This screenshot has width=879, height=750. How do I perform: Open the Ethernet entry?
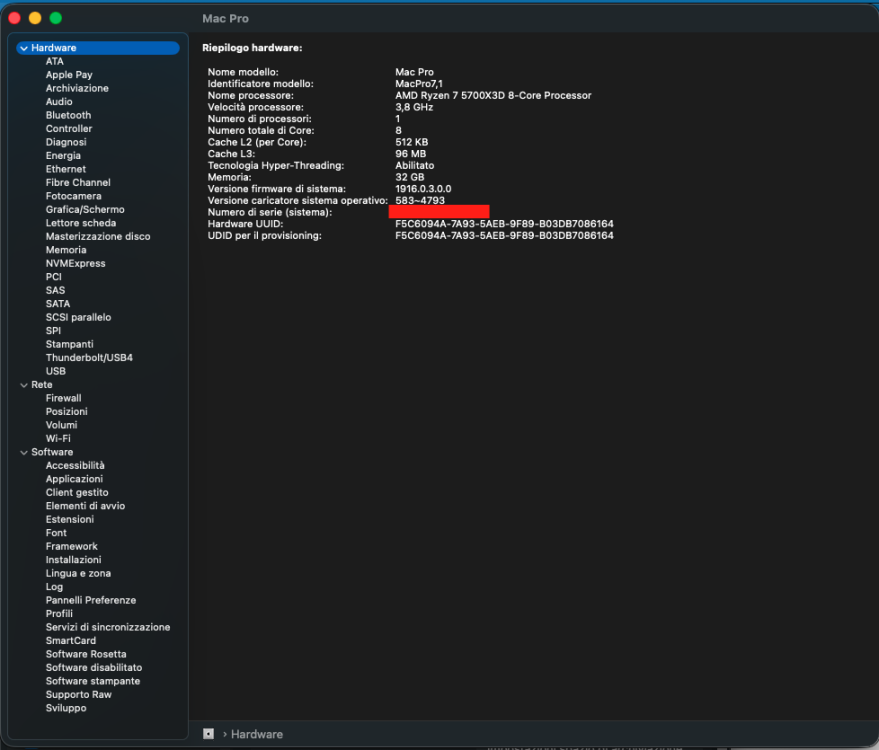[x=66, y=169]
